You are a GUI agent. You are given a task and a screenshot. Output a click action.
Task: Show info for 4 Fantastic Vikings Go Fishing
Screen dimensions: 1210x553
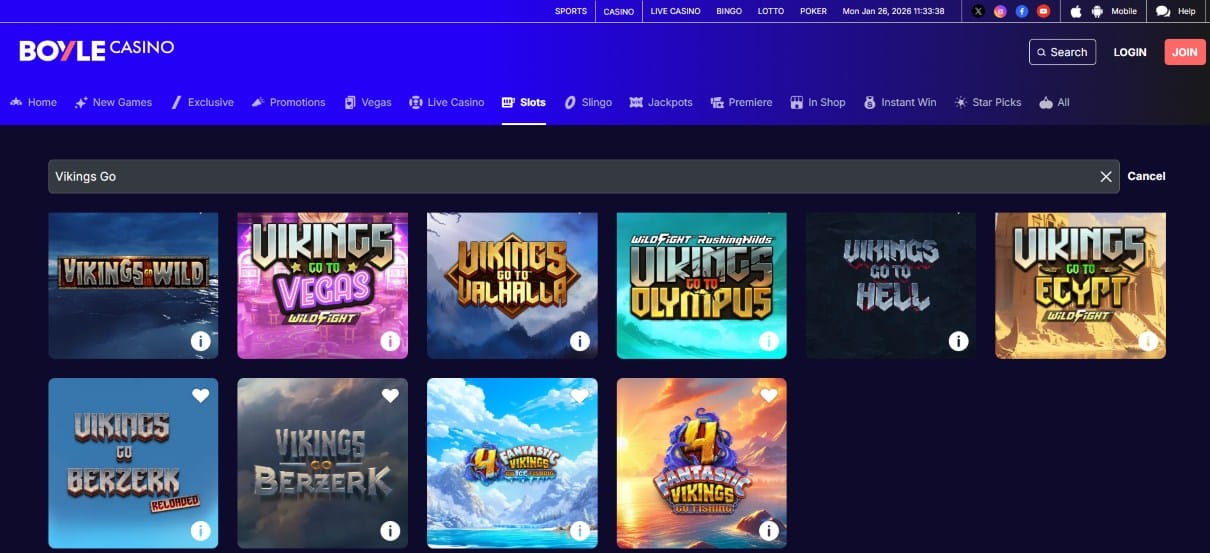coord(769,531)
